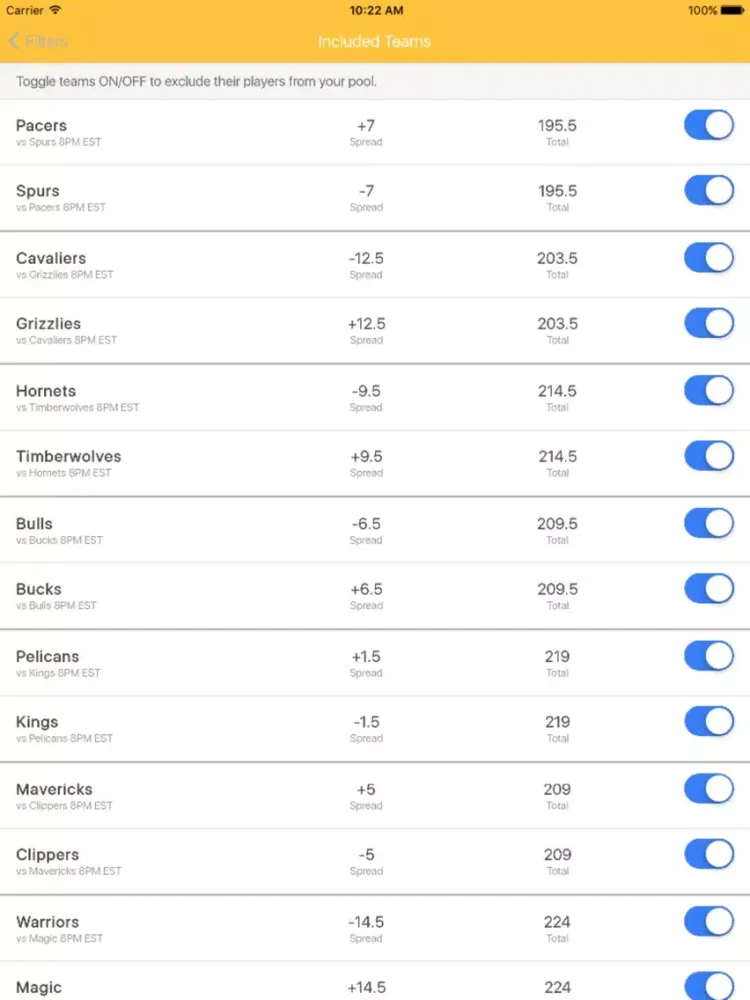Switch off Mavericks toggle
Screen dimensions: 750x1000
(709, 789)
